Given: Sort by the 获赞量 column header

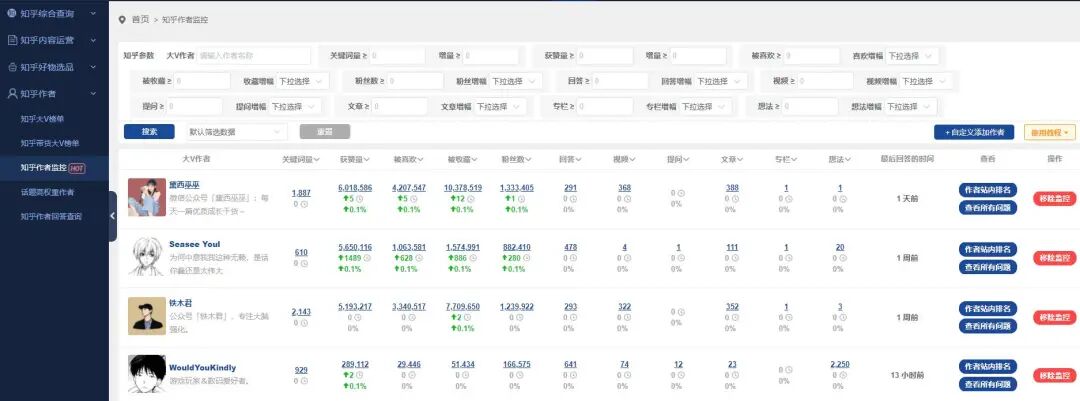Looking at the screenshot, I should (x=355, y=159).
